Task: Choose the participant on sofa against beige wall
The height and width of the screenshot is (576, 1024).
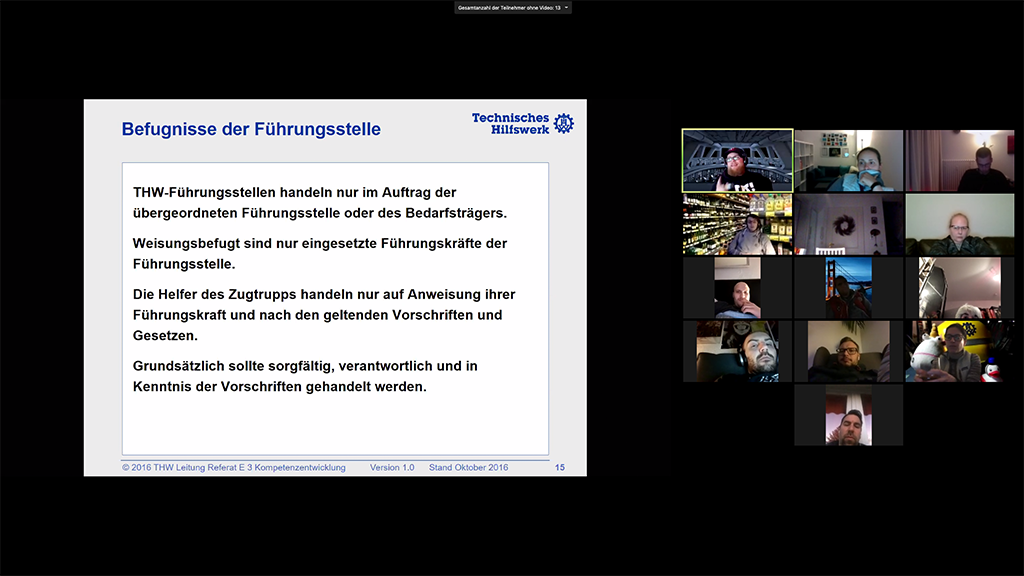Action: (x=960, y=224)
